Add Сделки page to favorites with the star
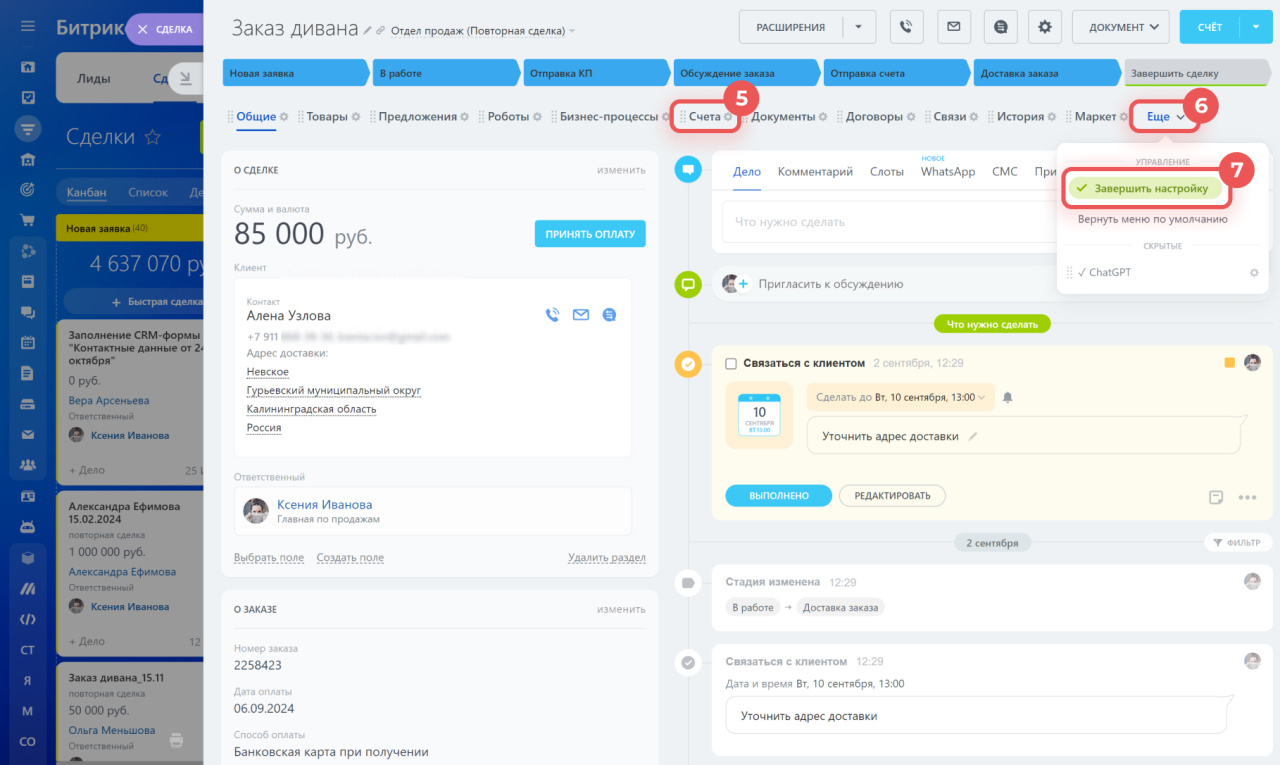 (x=152, y=137)
